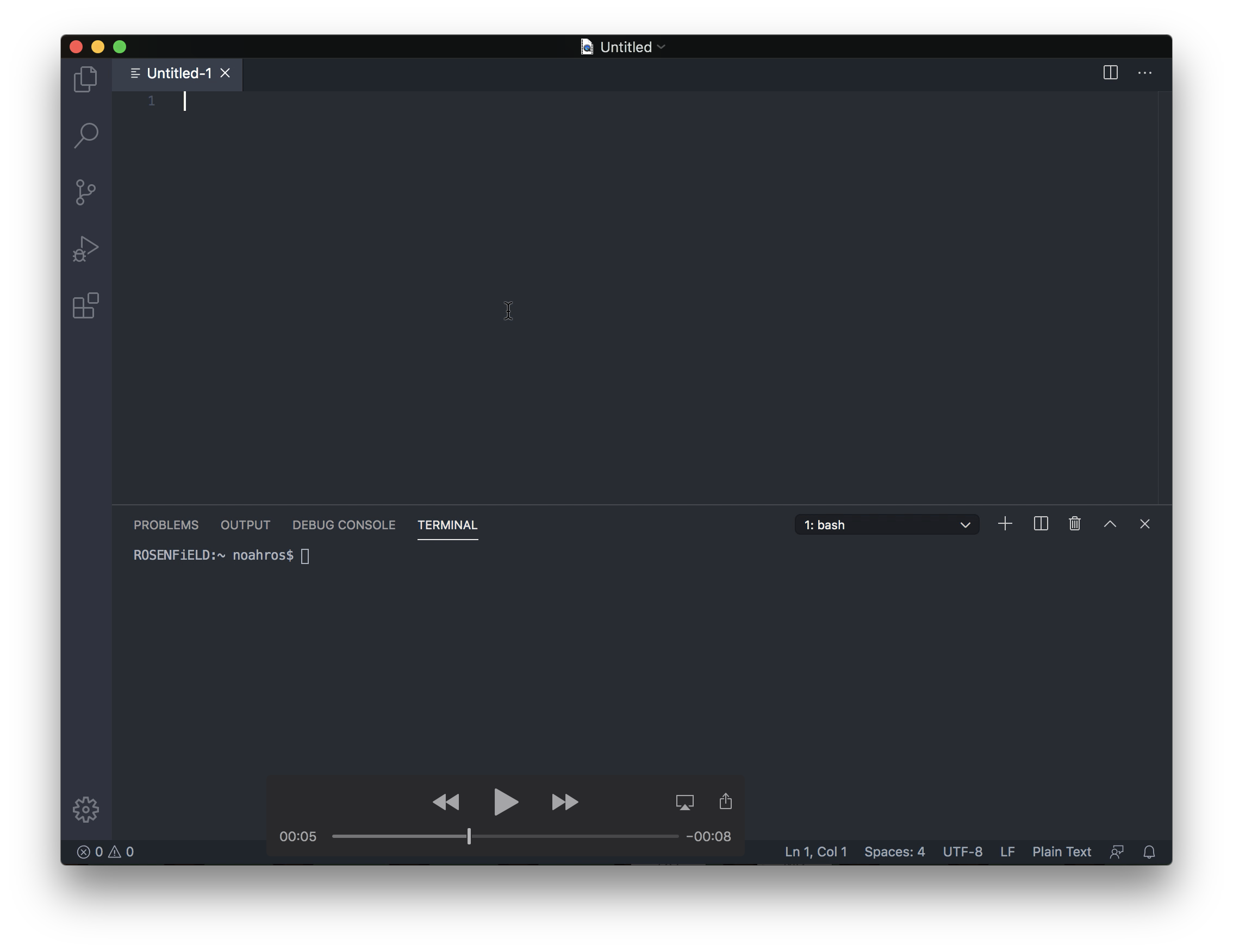Kill the terminal with the trash icon

(x=1074, y=524)
